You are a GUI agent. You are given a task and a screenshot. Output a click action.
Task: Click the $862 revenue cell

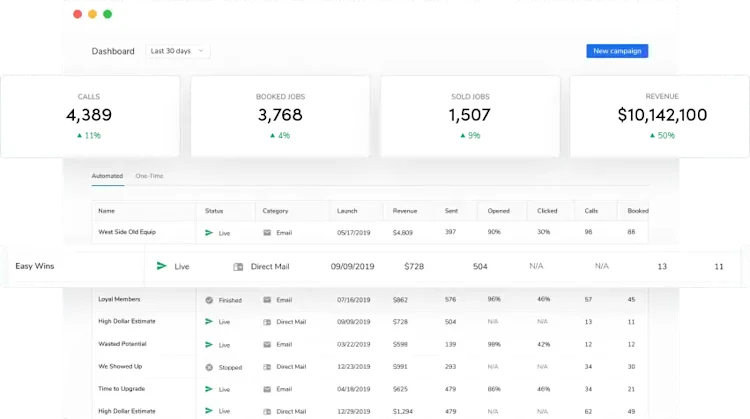(400, 300)
